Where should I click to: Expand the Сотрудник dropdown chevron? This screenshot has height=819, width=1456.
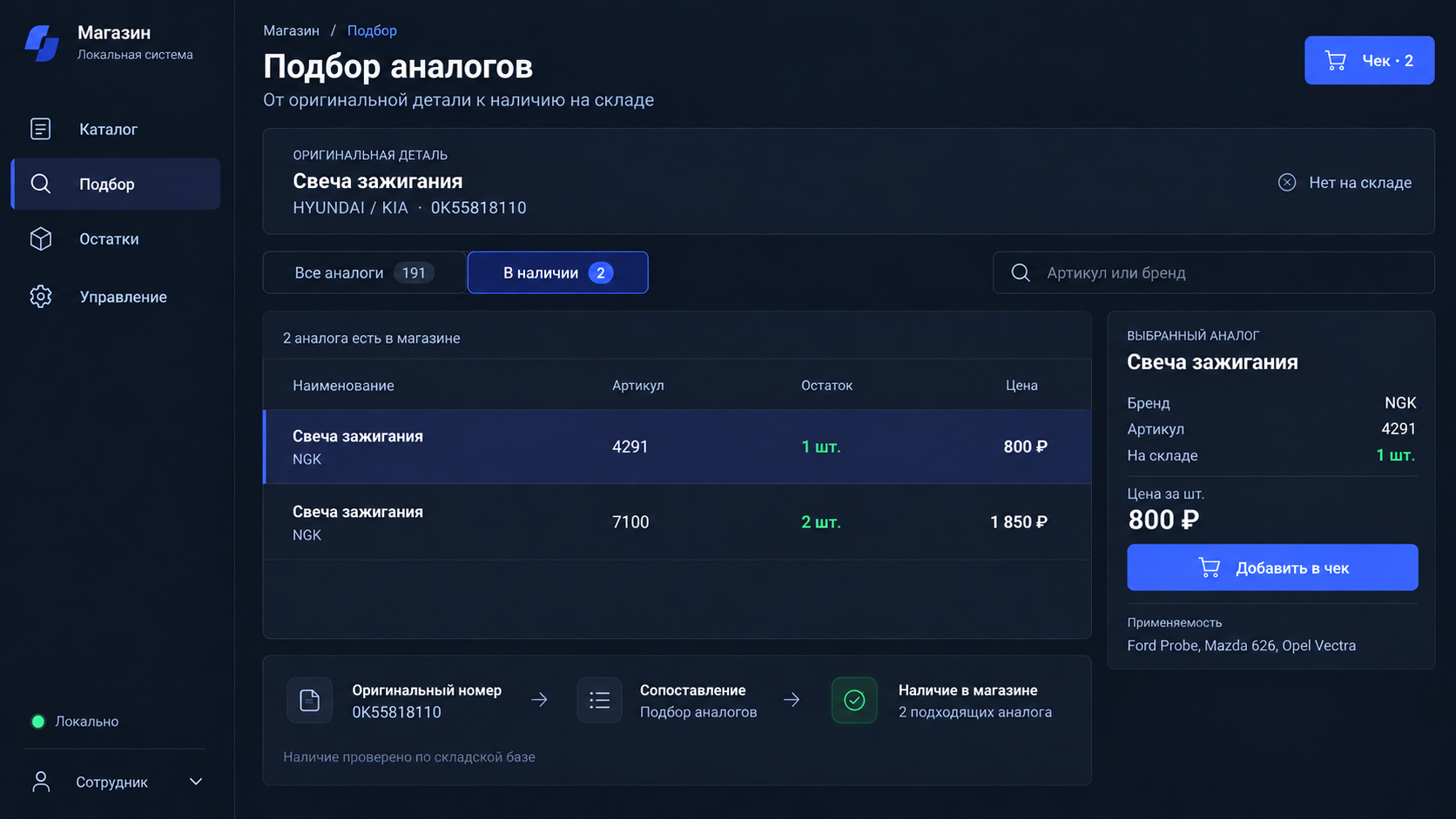(x=196, y=782)
